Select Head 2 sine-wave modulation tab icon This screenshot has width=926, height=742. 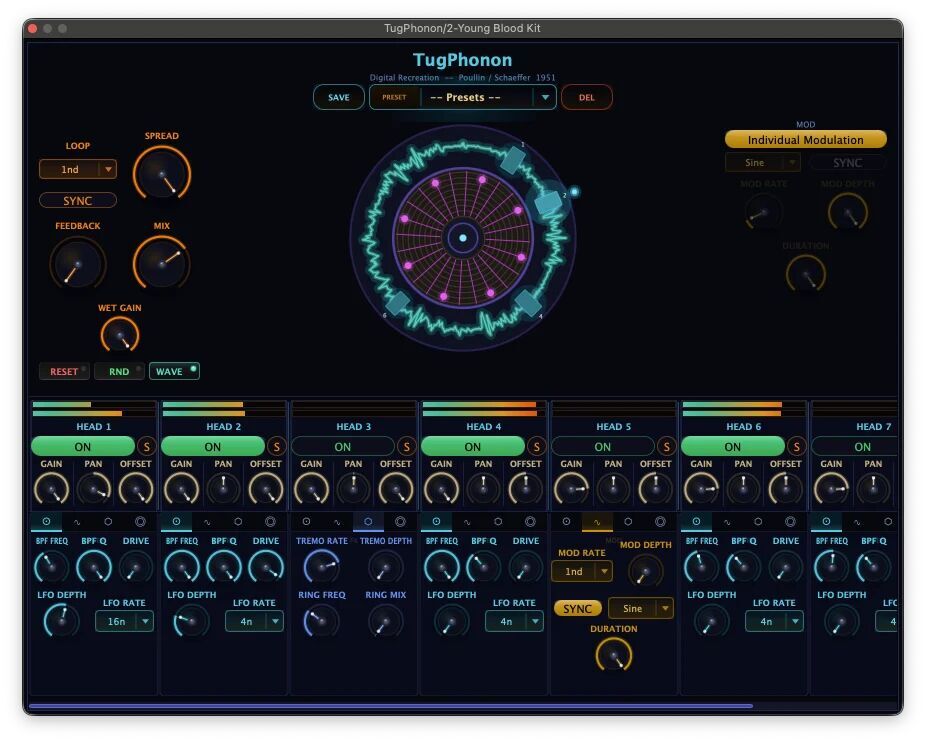[207, 522]
